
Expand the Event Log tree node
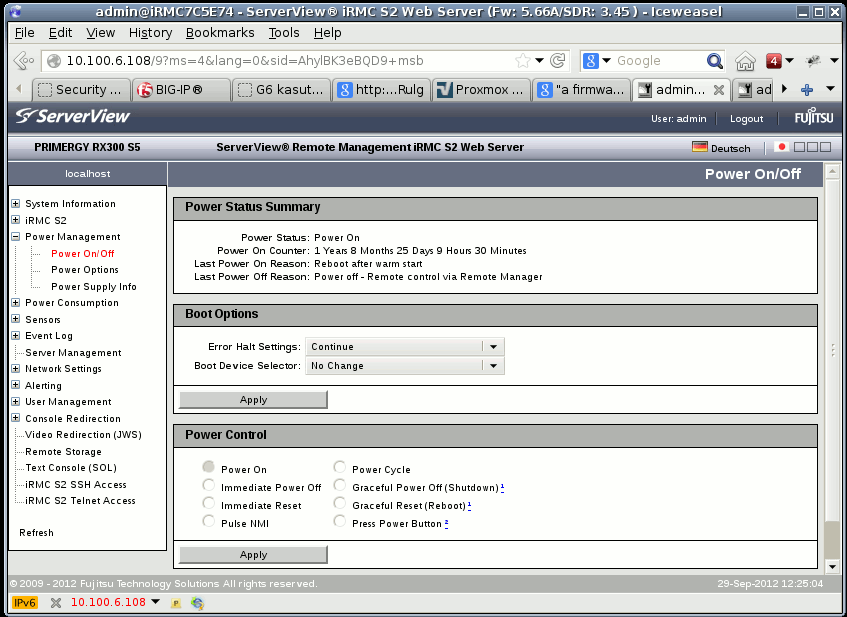click(x=16, y=336)
